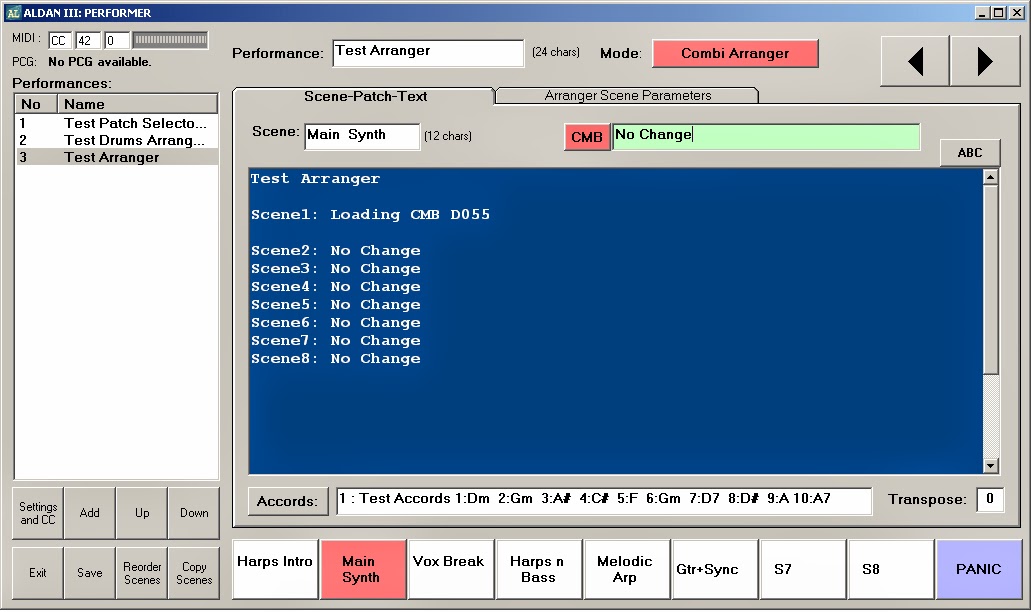
Task: Click the Performance name field
Action: 428,53
